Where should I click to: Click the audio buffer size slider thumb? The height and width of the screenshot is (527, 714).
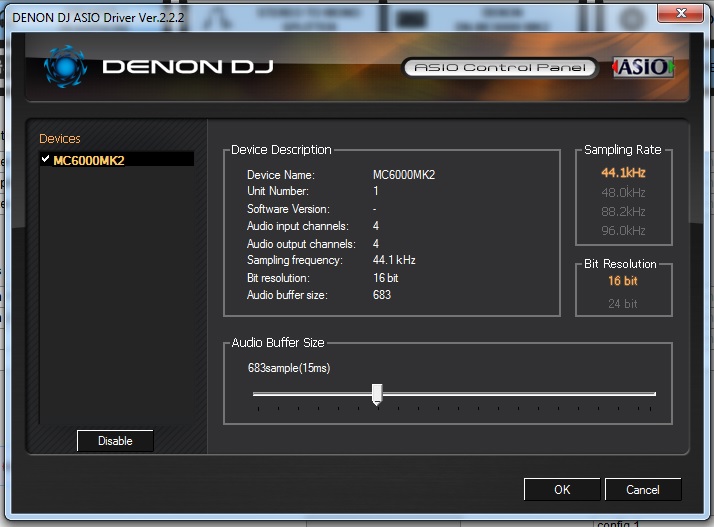[377, 394]
